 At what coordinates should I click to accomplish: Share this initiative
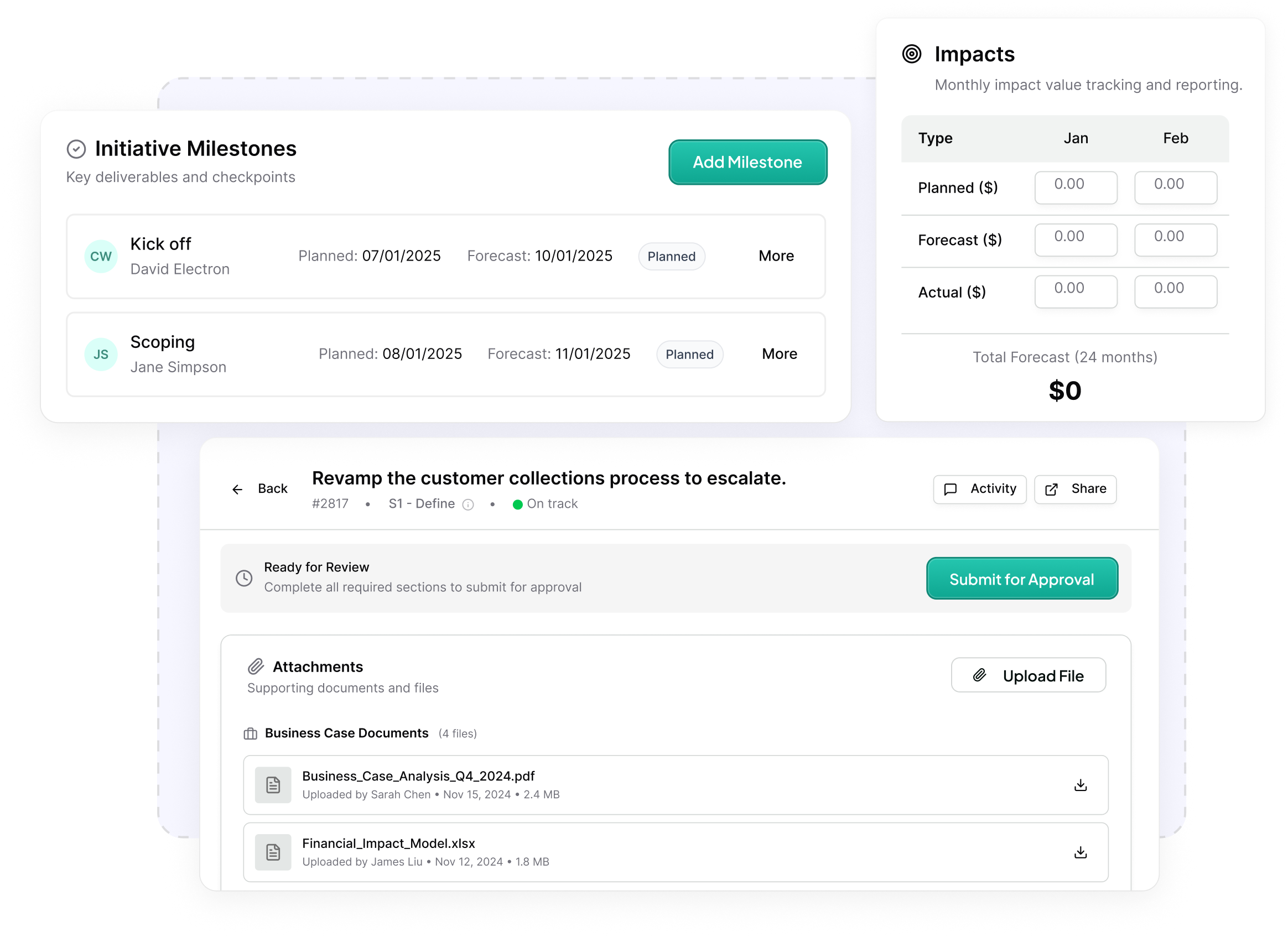click(1075, 489)
